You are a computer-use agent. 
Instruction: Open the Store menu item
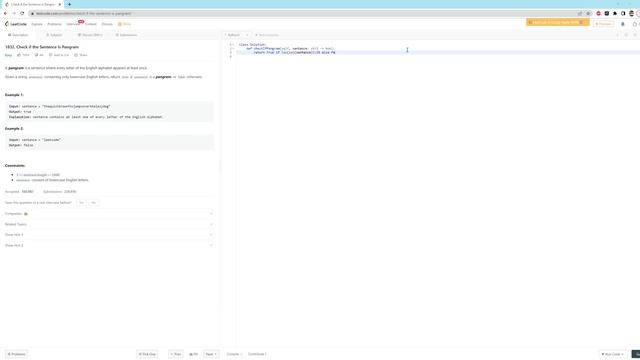124,24
